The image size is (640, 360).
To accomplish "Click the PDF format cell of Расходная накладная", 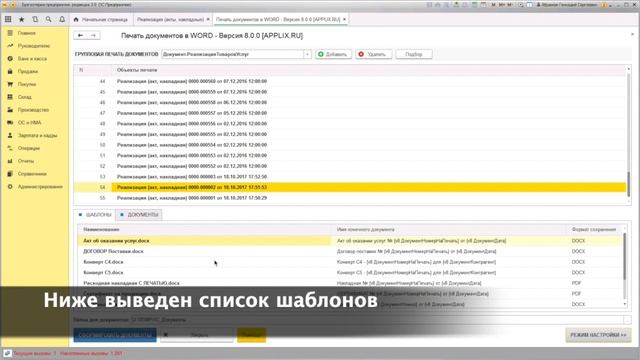I will (x=576, y=283).
